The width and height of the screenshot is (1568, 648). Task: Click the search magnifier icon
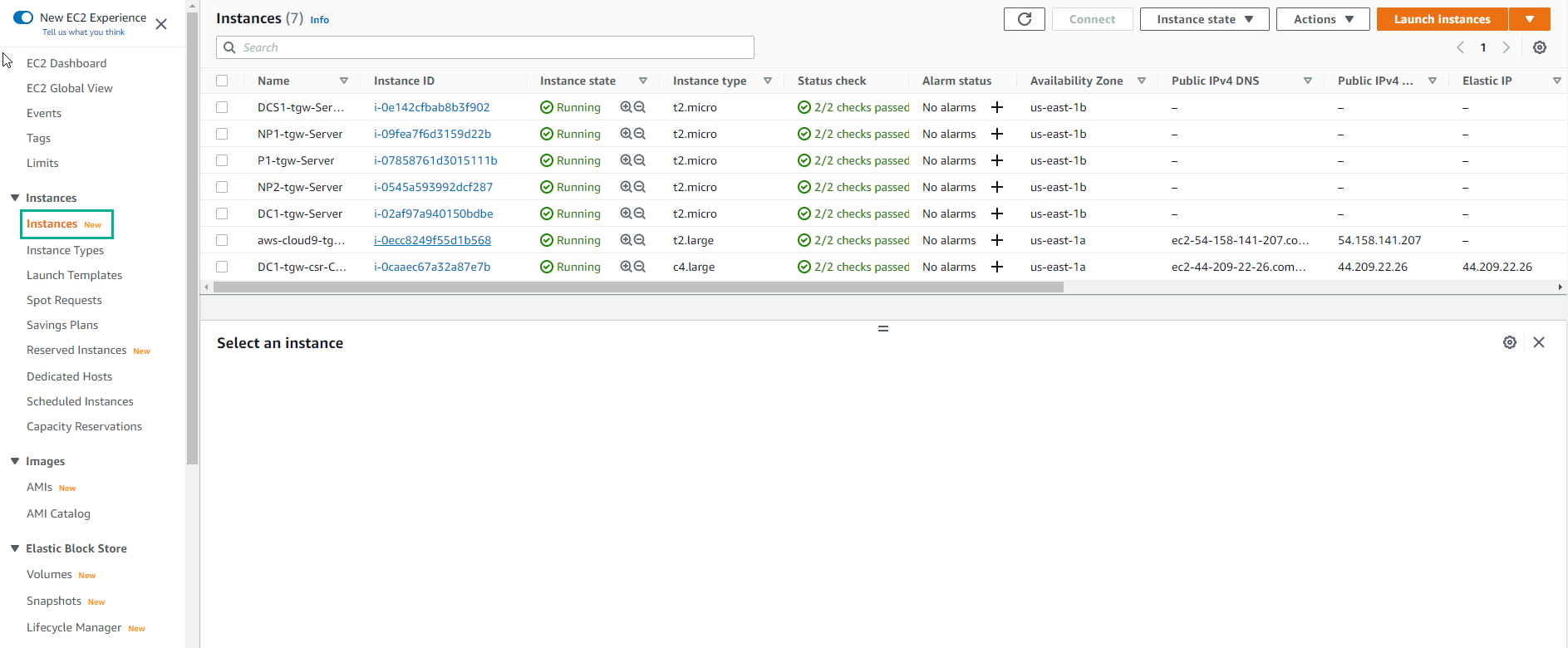click(230, 47)
